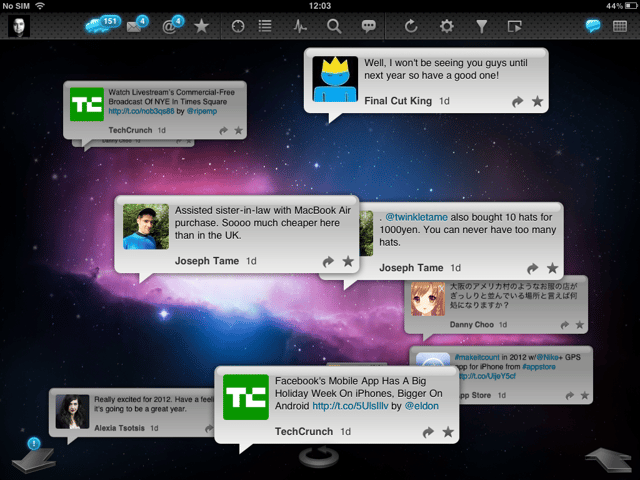640x480 pixels.
Task: Open the filter funnel icon
Action: (x=482, y=27)
